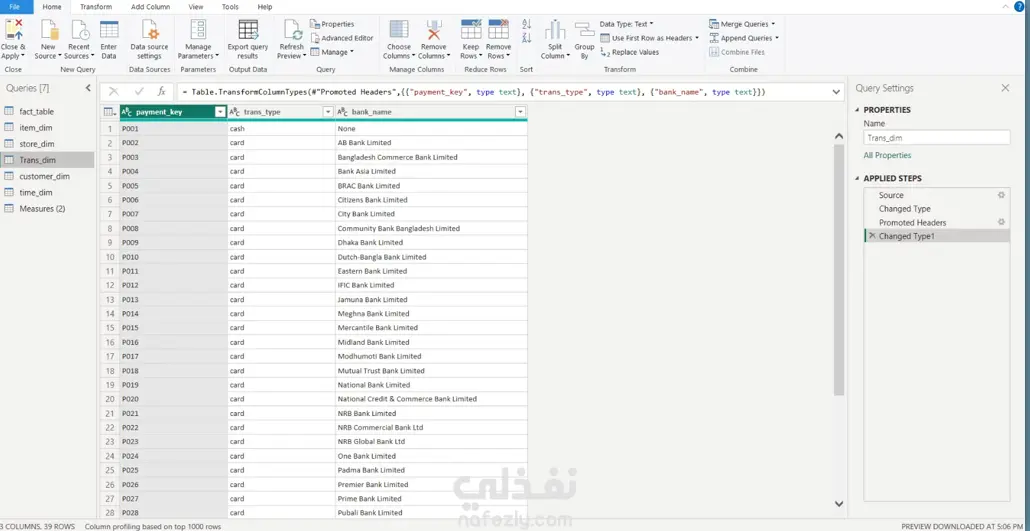The width and height of the screenshot is (1030, 531).
Task: Click the query Name input field
Action: point(936,138)
